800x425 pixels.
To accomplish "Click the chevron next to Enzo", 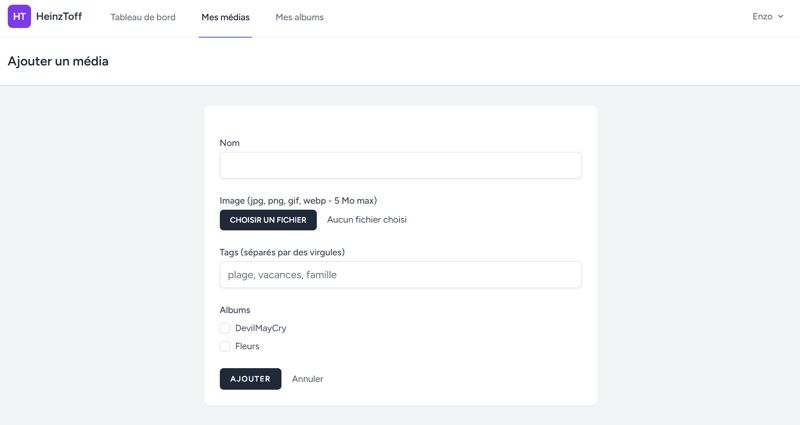I will coord(780,17).
